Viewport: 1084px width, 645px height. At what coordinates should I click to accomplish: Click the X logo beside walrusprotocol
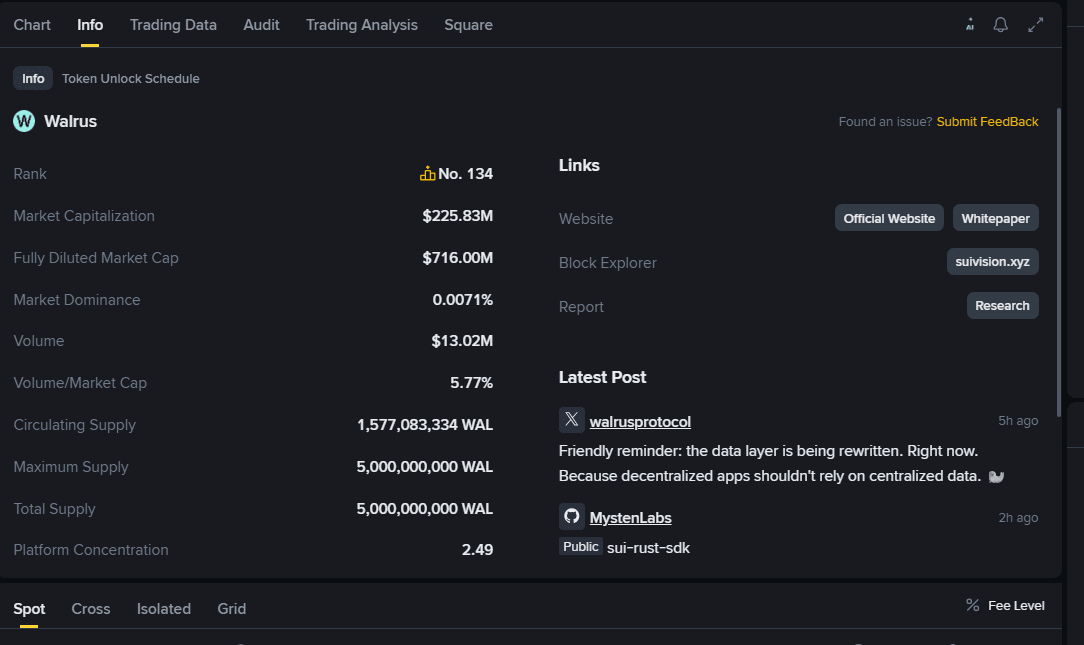572,420
